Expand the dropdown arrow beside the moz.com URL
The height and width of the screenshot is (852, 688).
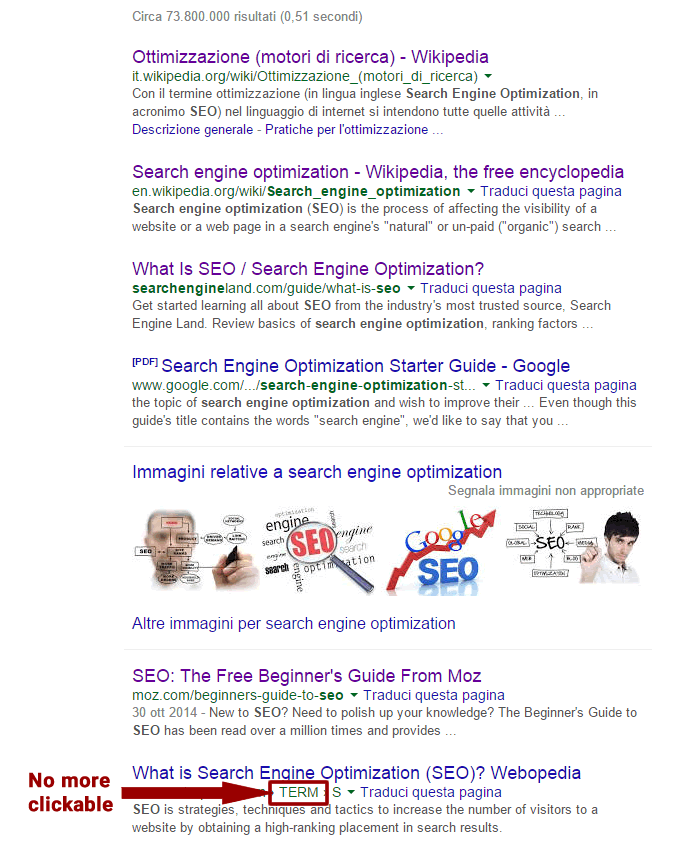354,695
